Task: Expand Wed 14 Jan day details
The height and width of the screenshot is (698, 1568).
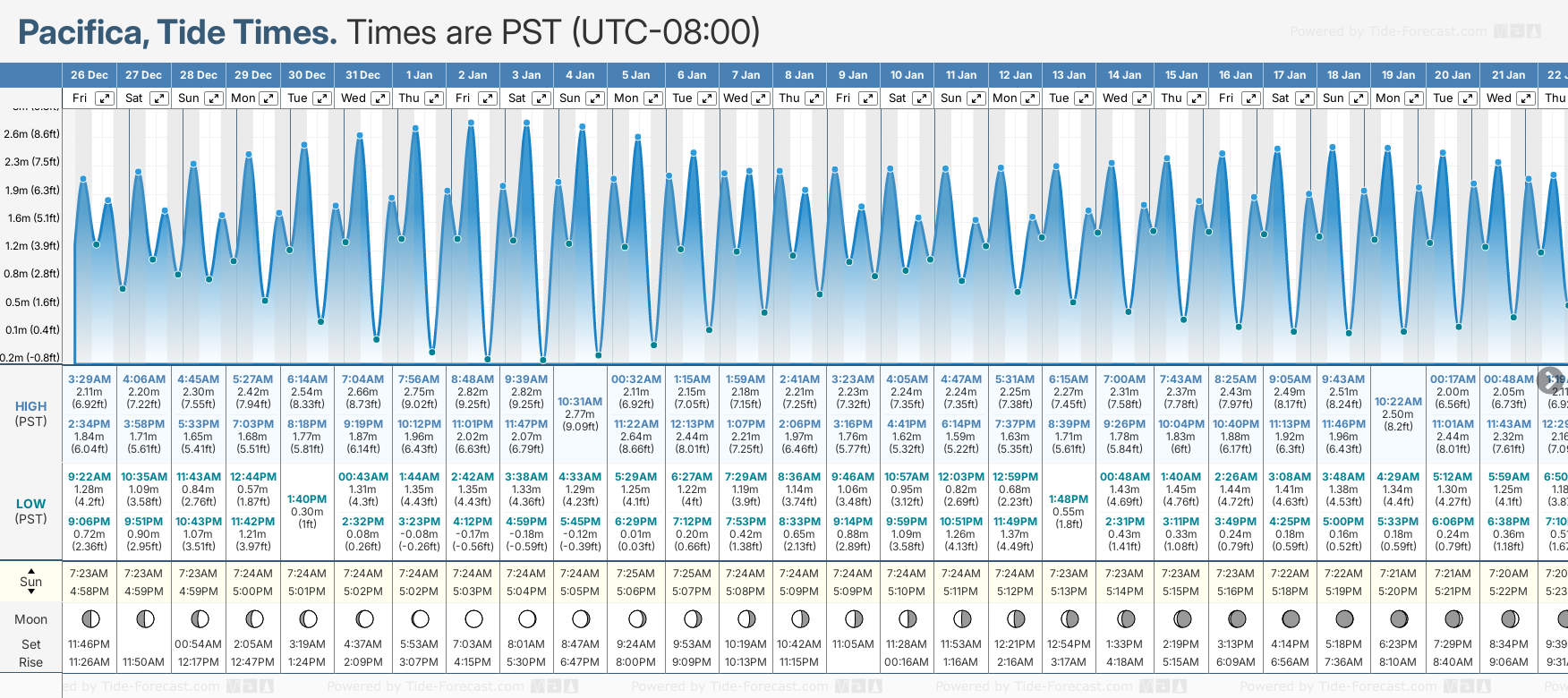Action: point(1142,98)
